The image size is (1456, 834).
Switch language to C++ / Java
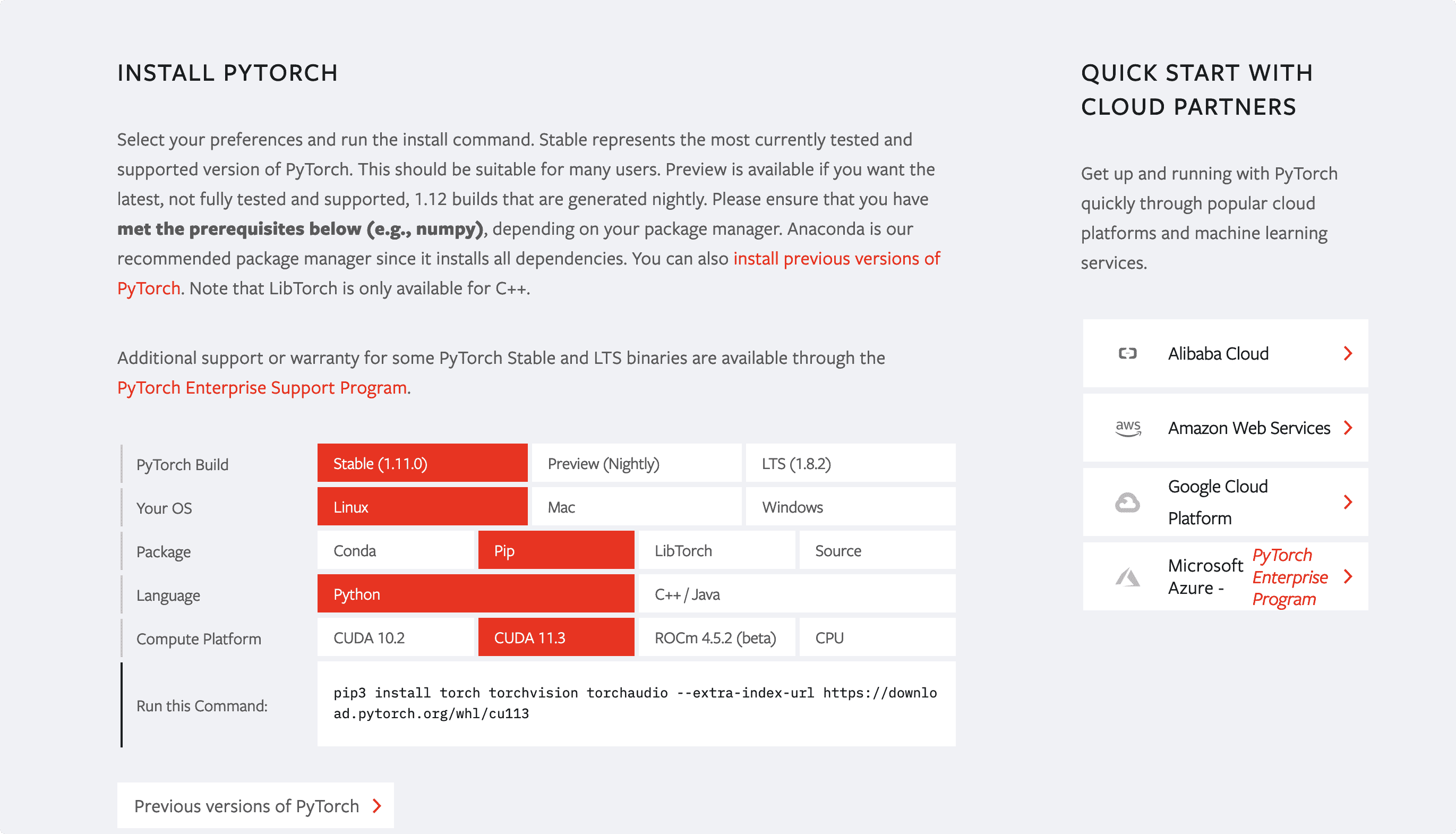click(x=797, y=594)
